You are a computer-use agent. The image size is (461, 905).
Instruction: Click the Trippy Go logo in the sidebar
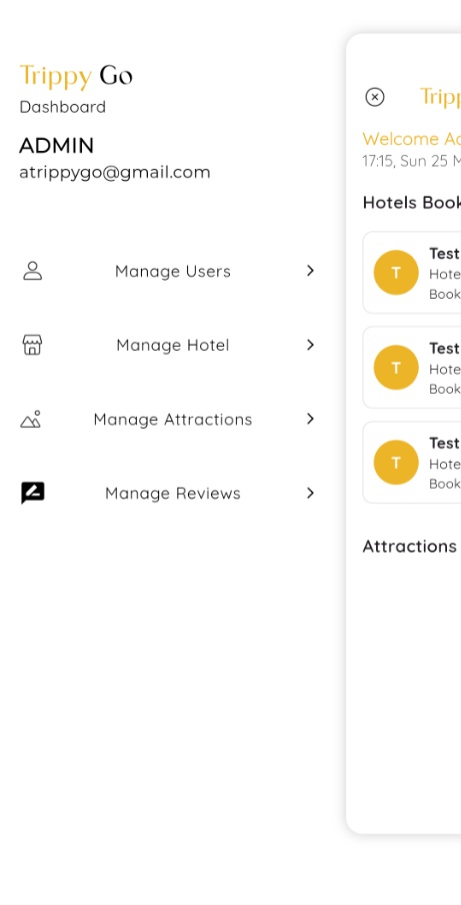76,77
